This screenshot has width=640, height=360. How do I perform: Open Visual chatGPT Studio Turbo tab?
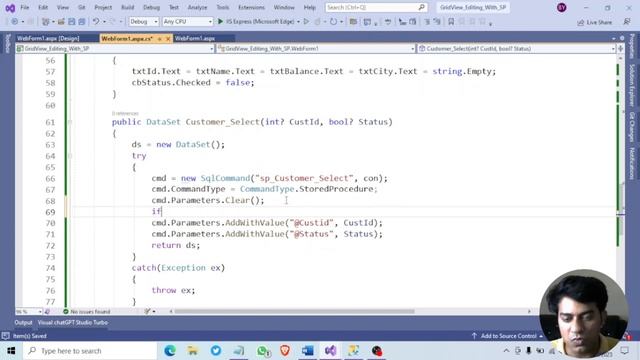(73, 322)
